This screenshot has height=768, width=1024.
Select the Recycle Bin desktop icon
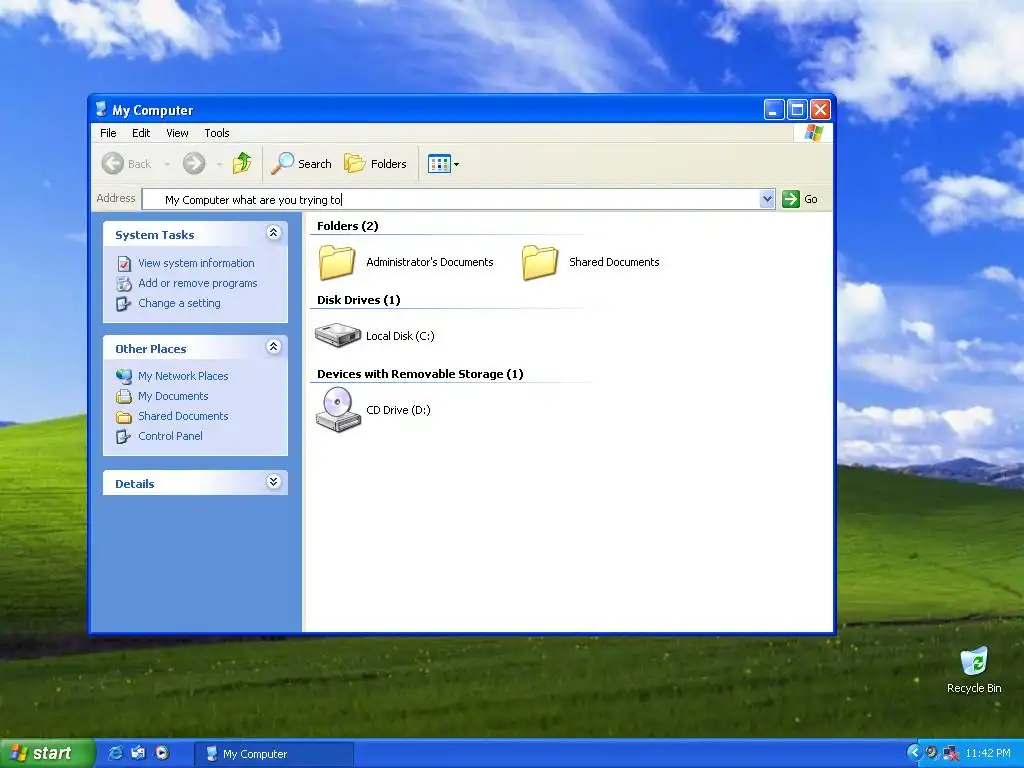974,661
